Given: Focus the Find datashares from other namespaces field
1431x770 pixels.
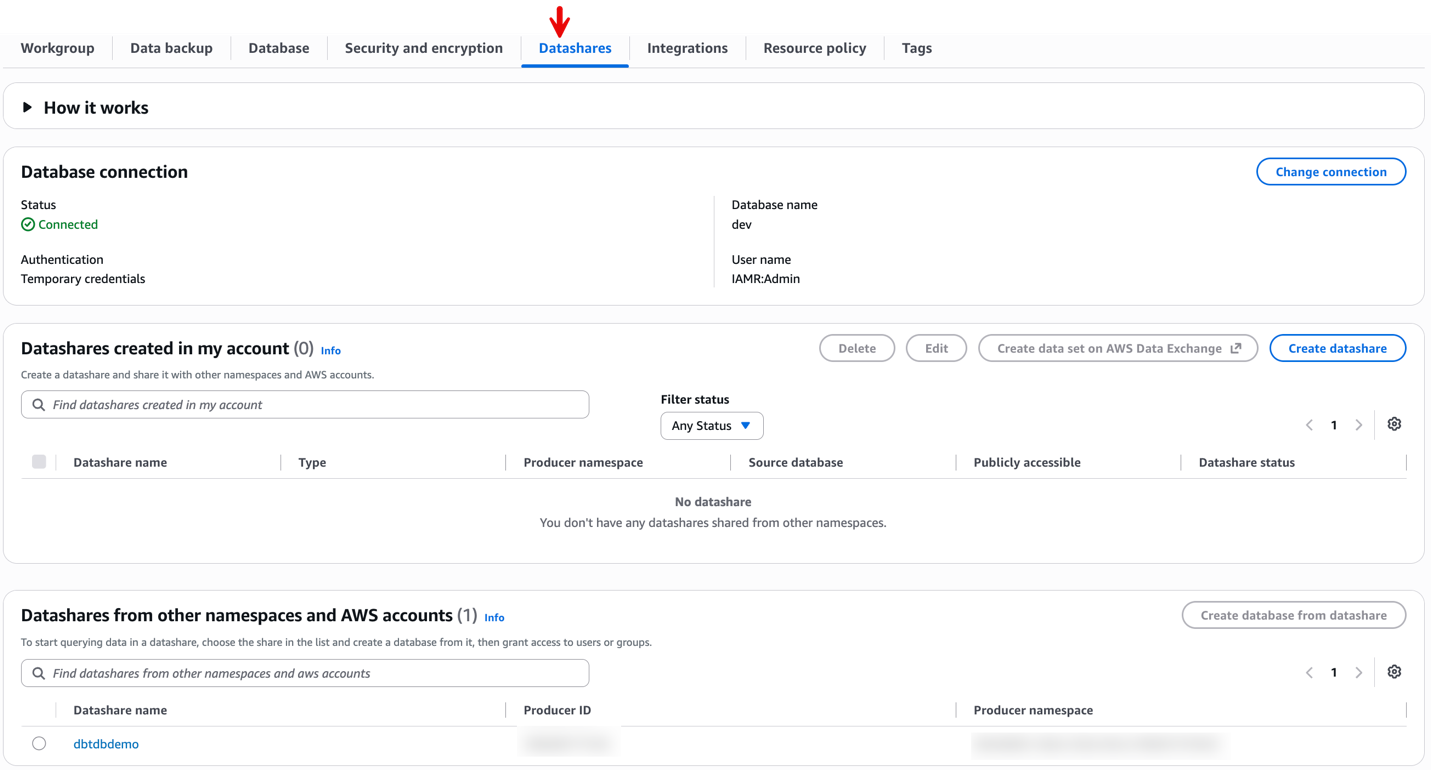Looking at the screenshot, I should coord(305,673).
